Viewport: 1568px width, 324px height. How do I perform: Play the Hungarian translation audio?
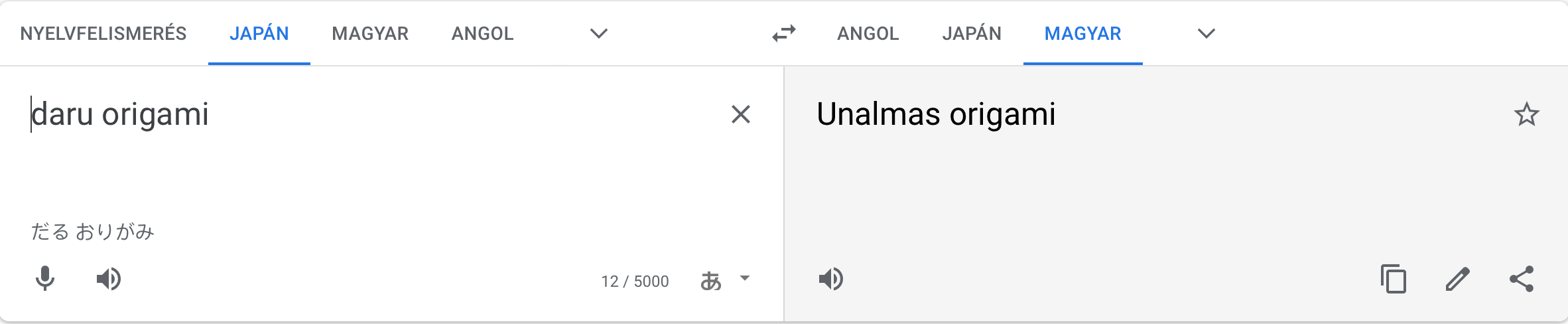pyautogui.click(x=830, y=279)
